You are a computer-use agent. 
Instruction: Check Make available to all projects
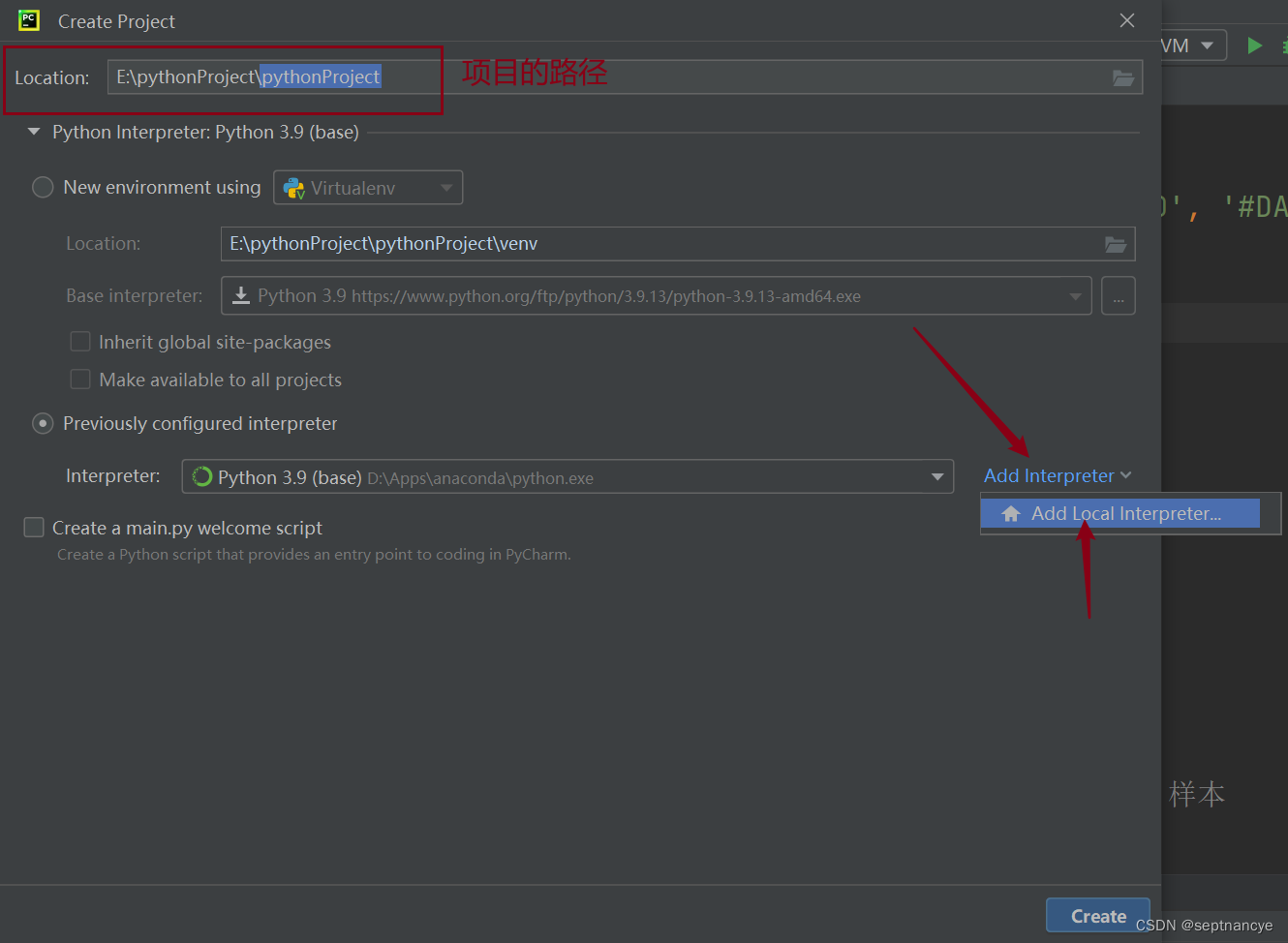click(x=80, y=380)
